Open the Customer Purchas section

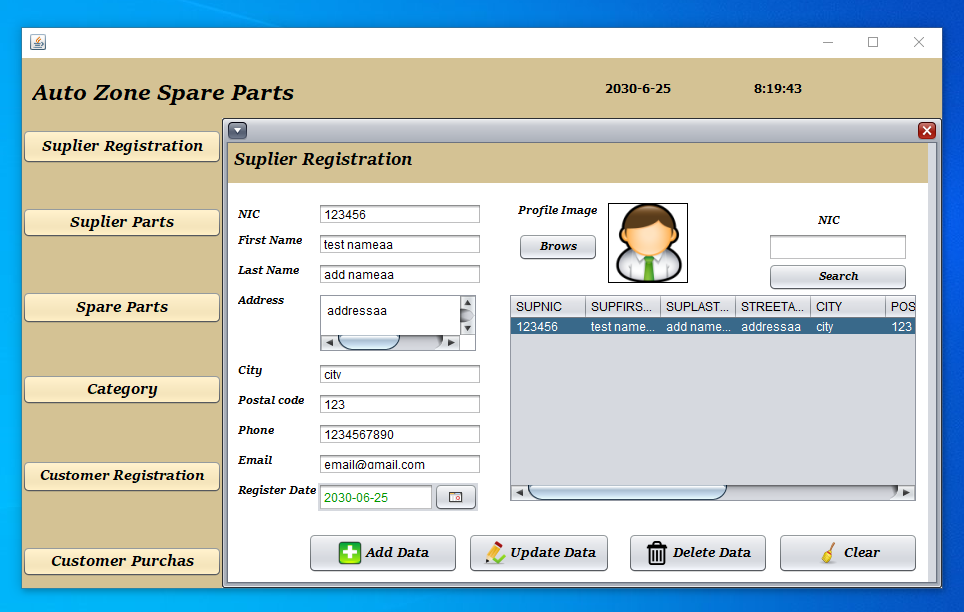(121, 561)
